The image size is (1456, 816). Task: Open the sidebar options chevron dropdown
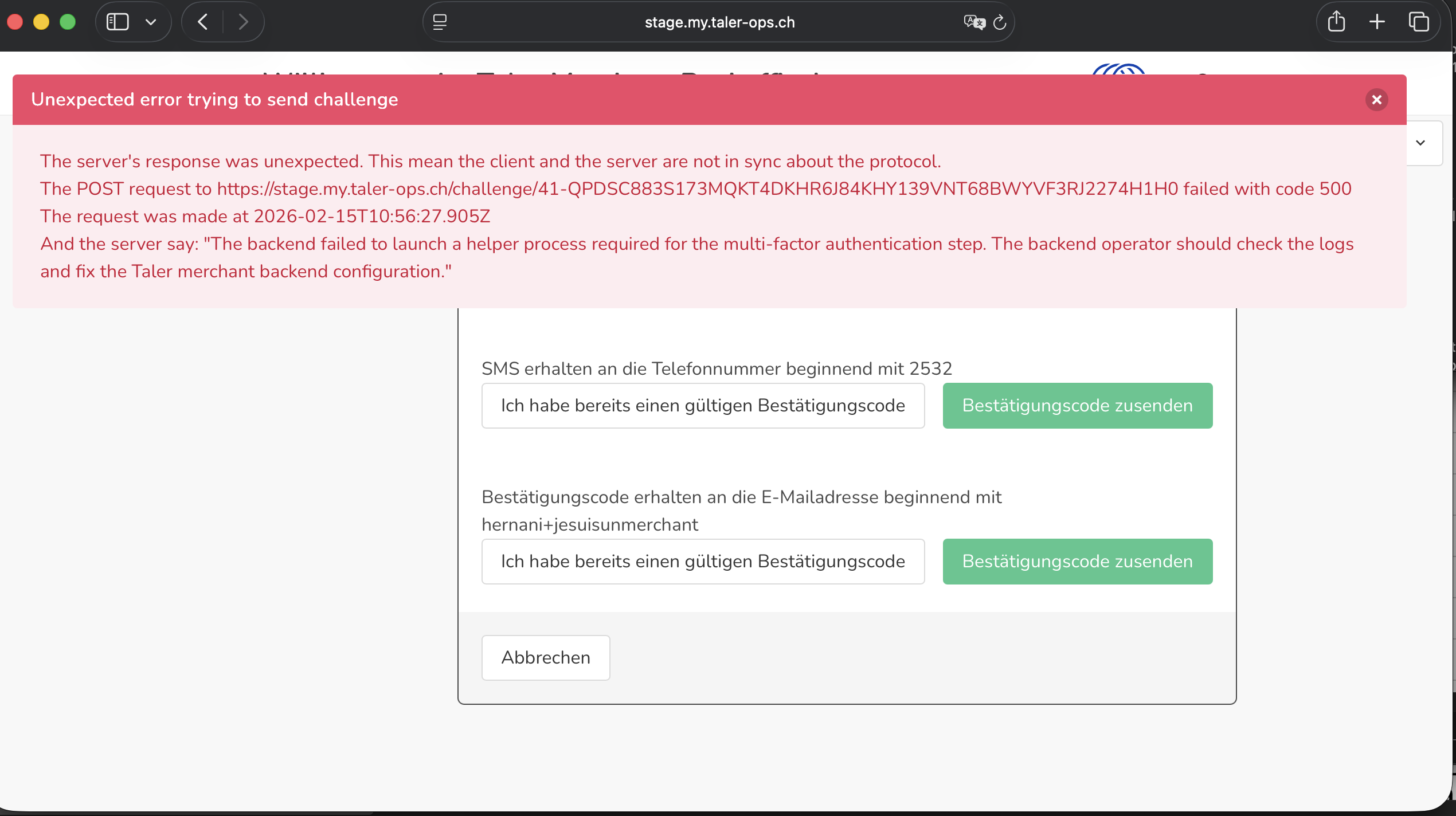click(x=151, y=22)
